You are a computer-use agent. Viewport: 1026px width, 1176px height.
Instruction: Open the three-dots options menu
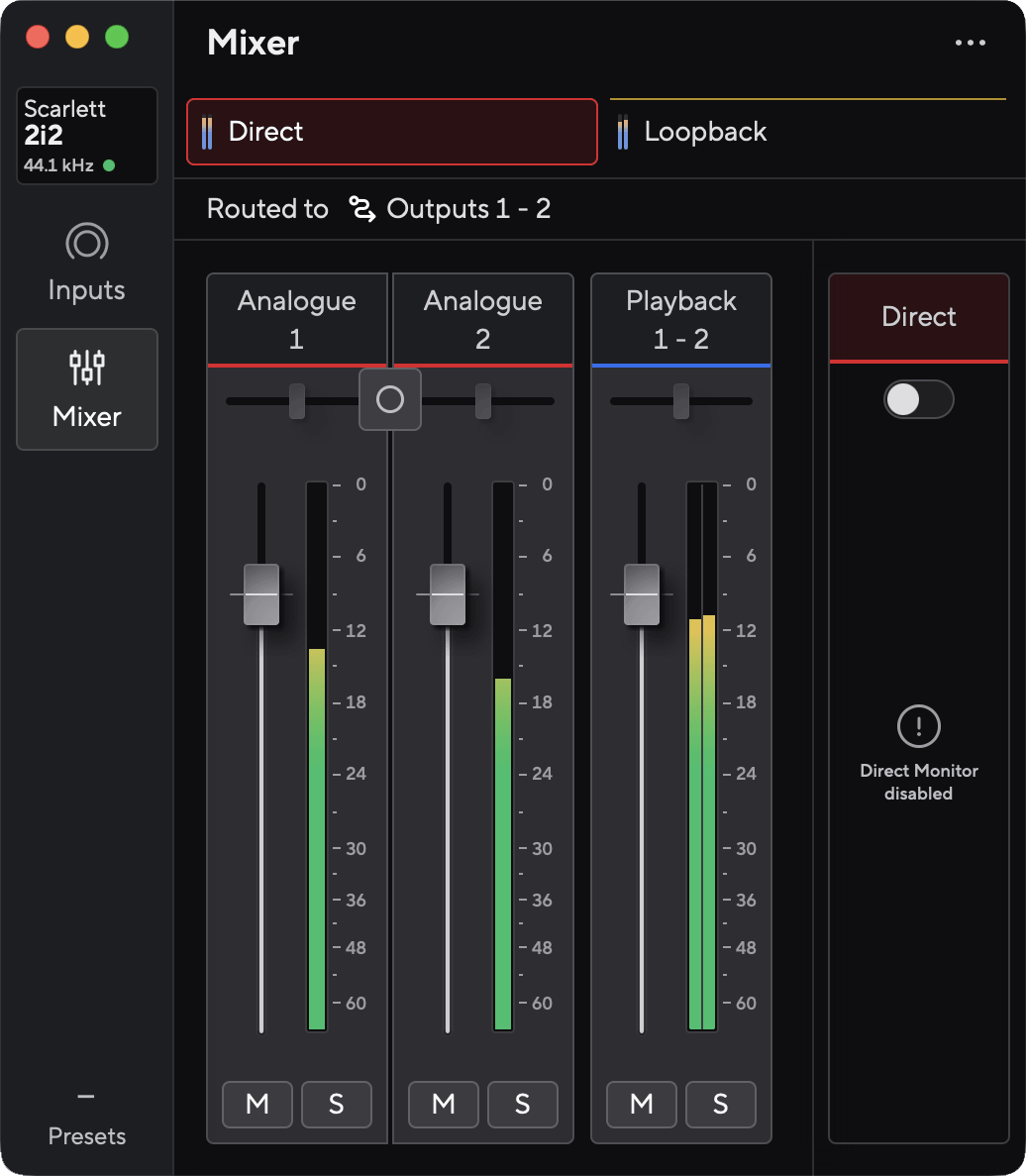(x=970, y=43)
